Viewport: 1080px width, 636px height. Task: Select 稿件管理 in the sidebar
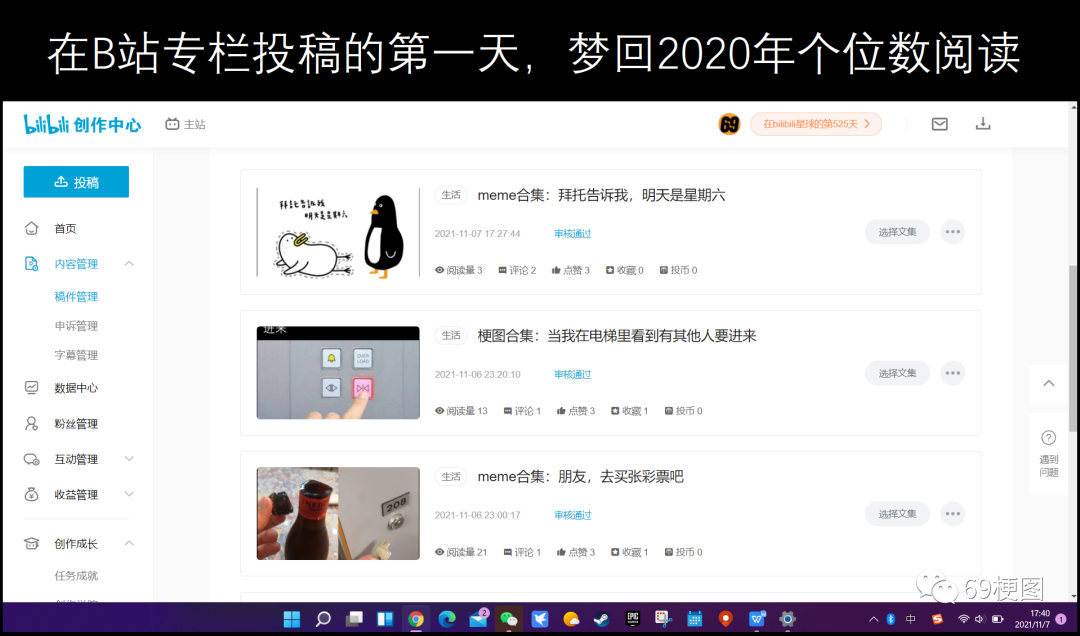click(76, 296)
